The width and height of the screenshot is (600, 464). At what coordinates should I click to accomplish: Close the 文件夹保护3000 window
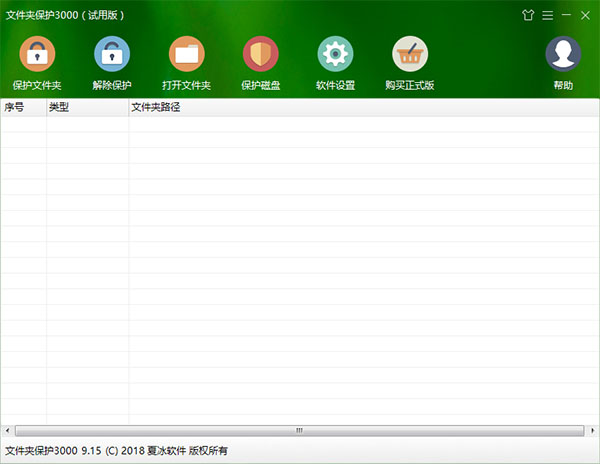click(586, 16)
